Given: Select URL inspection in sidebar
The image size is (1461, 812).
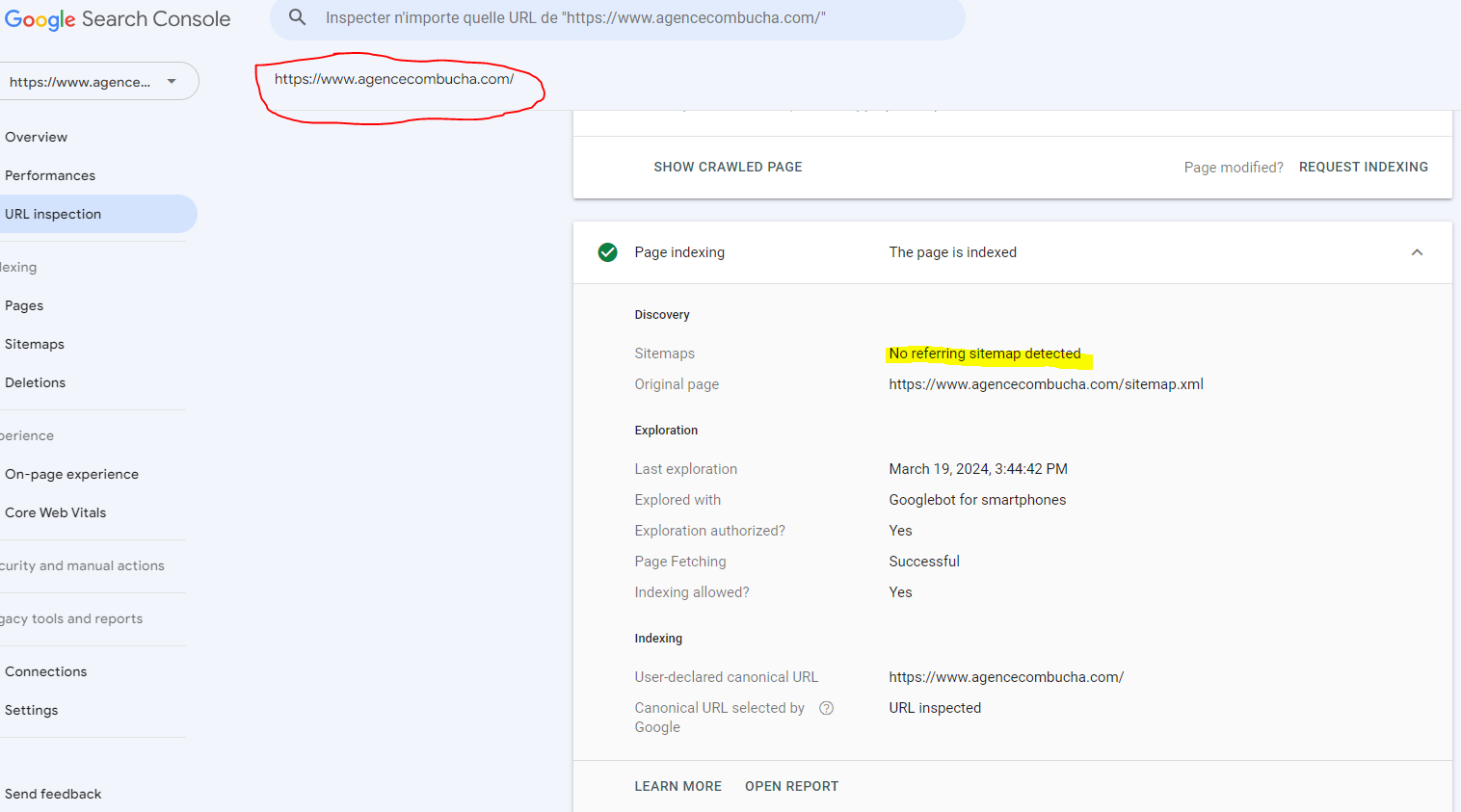Looking at the screenshot, I should point(96,214).
